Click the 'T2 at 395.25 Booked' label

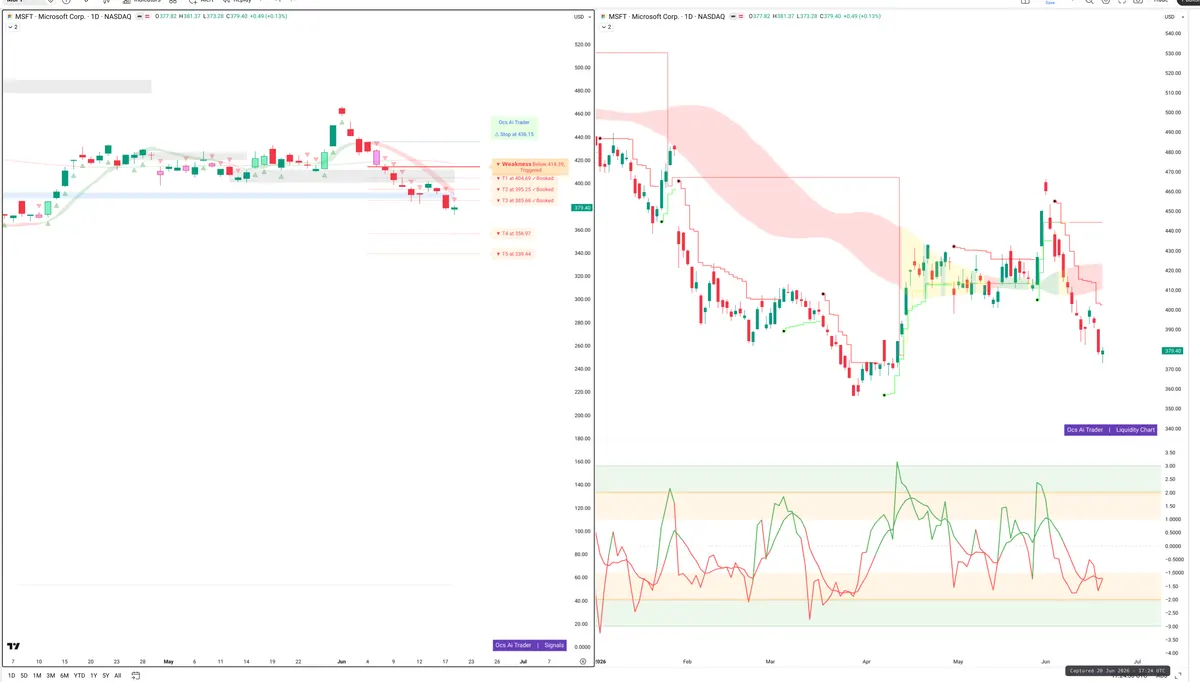[525, 189]
